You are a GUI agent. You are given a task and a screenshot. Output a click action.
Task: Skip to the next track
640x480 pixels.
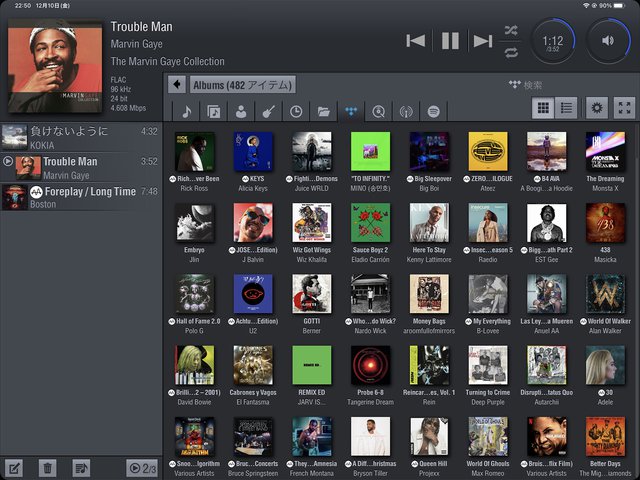point(483,41)
